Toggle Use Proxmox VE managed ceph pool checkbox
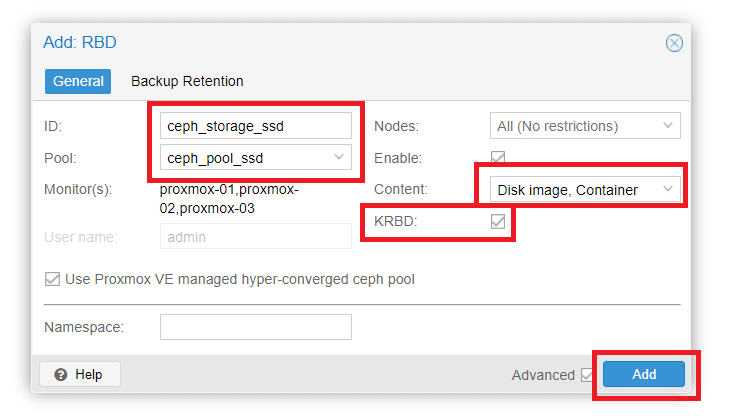The height and width of the screenshot is (420, 730). (52, 279)
